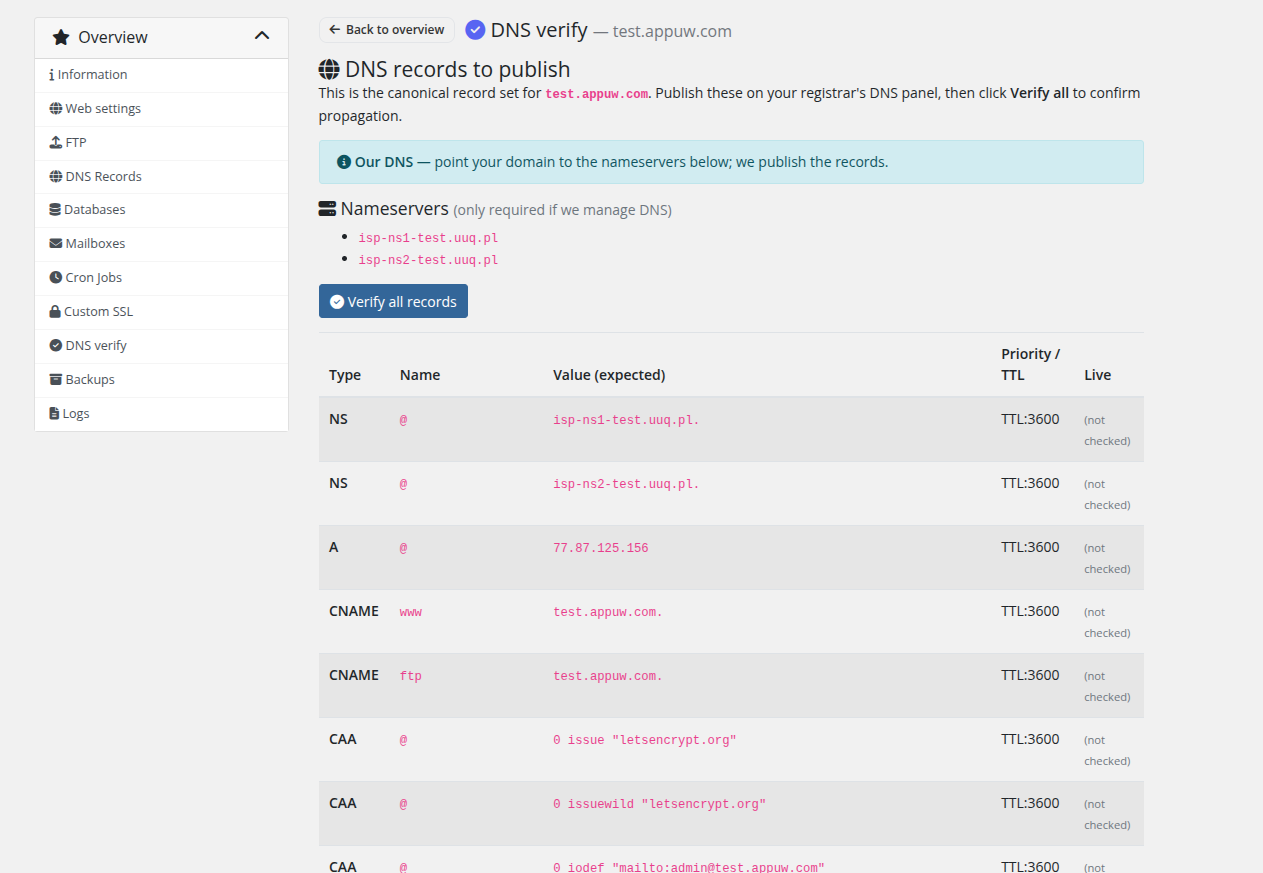Click the value isp-ns1-test.uuq.pl. in NS row

(x=626, y=420)
